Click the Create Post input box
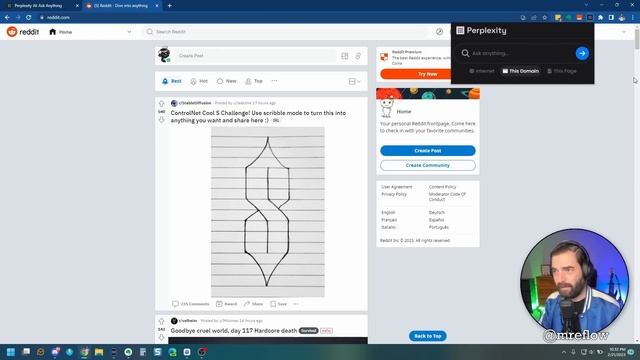Screen dimensions: 640x360 [x=255, y=56]
